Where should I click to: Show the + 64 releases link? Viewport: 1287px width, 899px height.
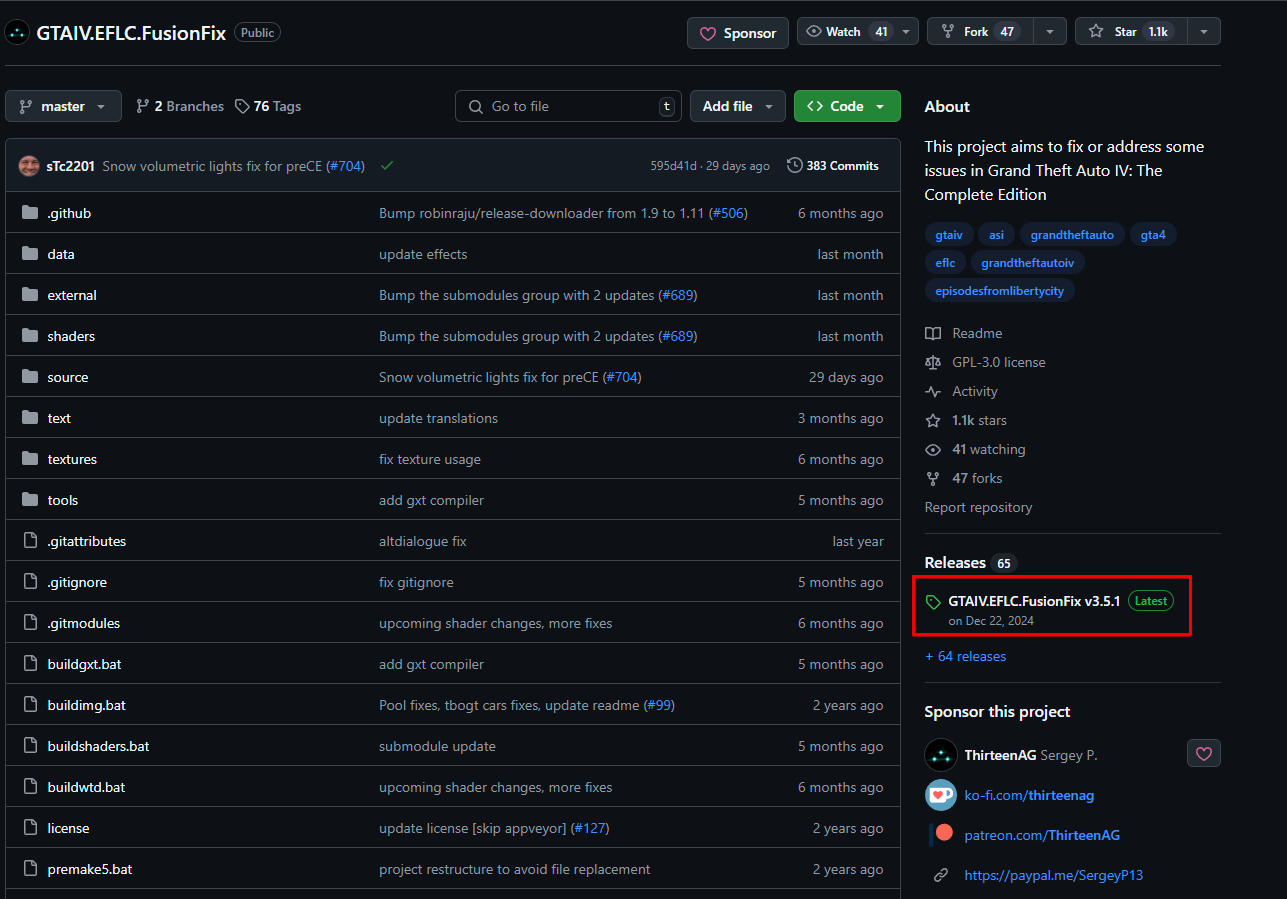click(966, 656)
